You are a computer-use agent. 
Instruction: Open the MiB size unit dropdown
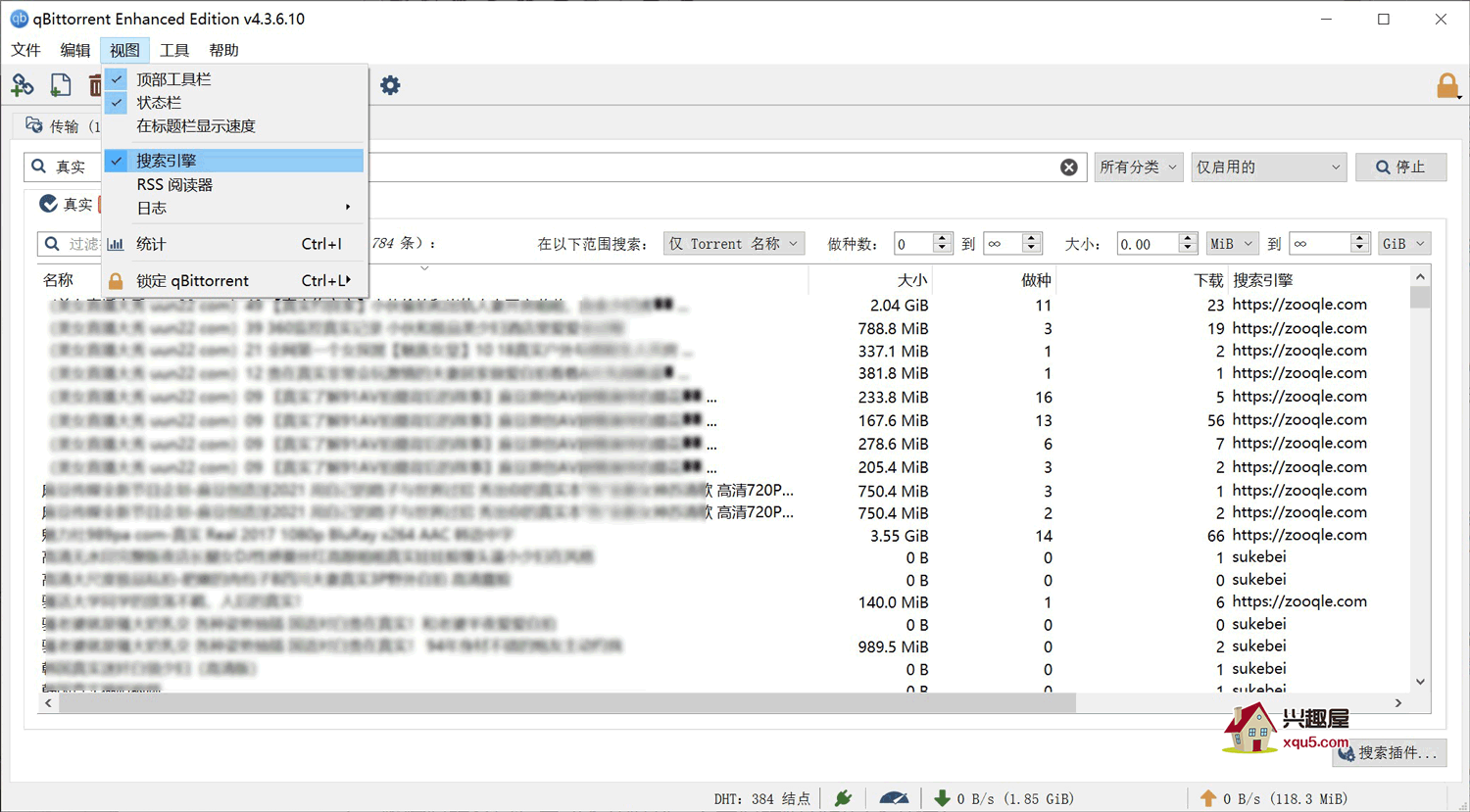point(1232,244)
